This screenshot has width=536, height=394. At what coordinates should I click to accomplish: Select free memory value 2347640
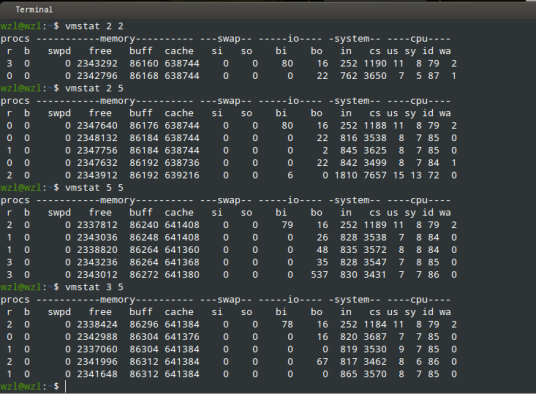97,126
